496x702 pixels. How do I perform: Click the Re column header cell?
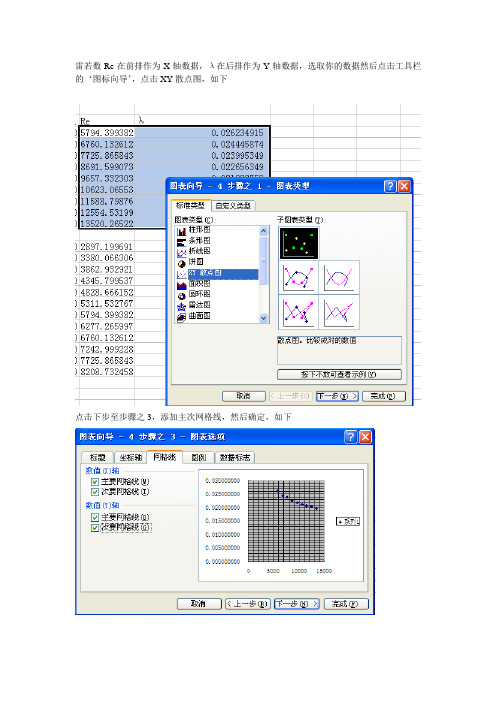tap(107, 121)
